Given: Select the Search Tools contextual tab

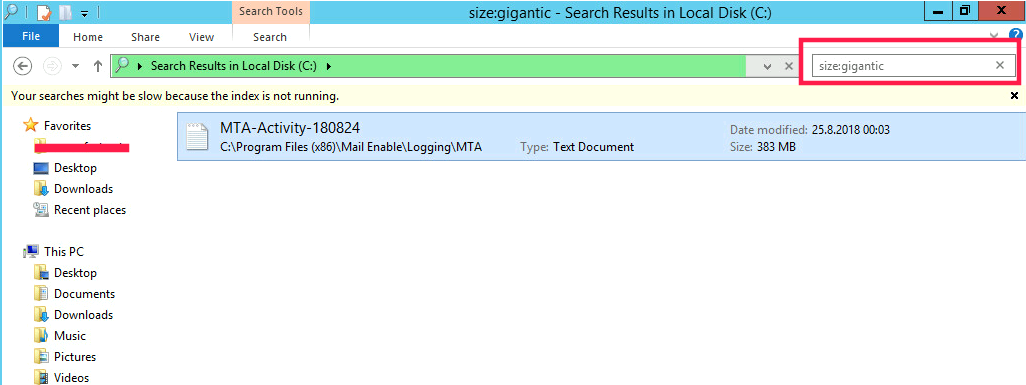Looking at the screenshot, I should point(271,12).
